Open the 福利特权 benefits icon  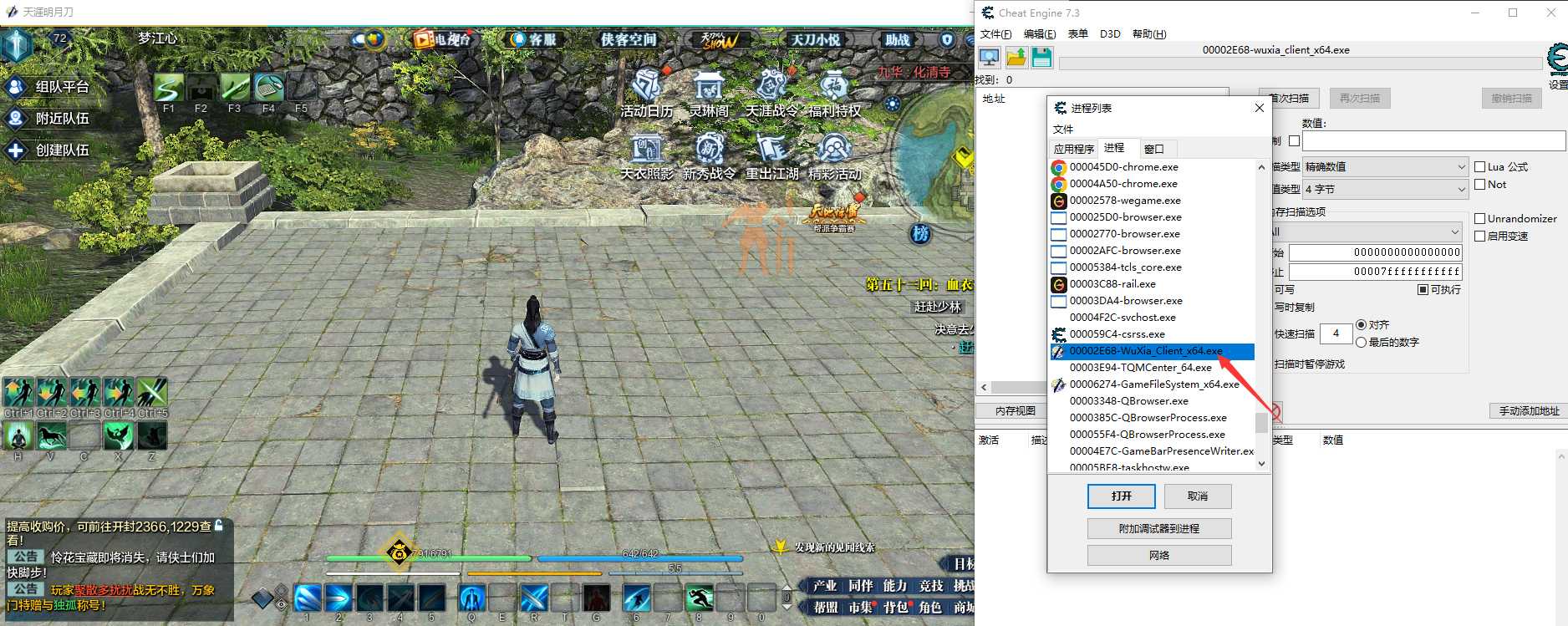[x=833, y=86]
